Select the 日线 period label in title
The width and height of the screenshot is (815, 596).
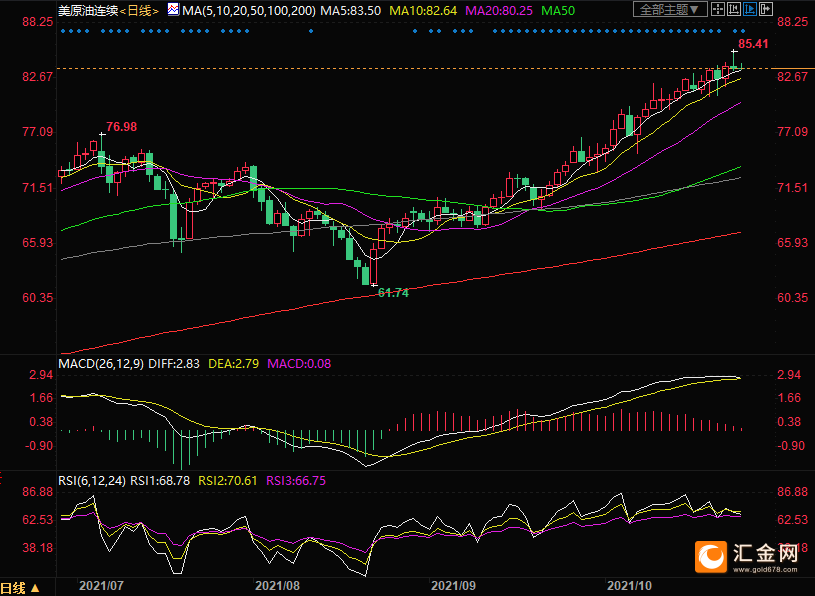pyautogui.click(x=139, y=10)
